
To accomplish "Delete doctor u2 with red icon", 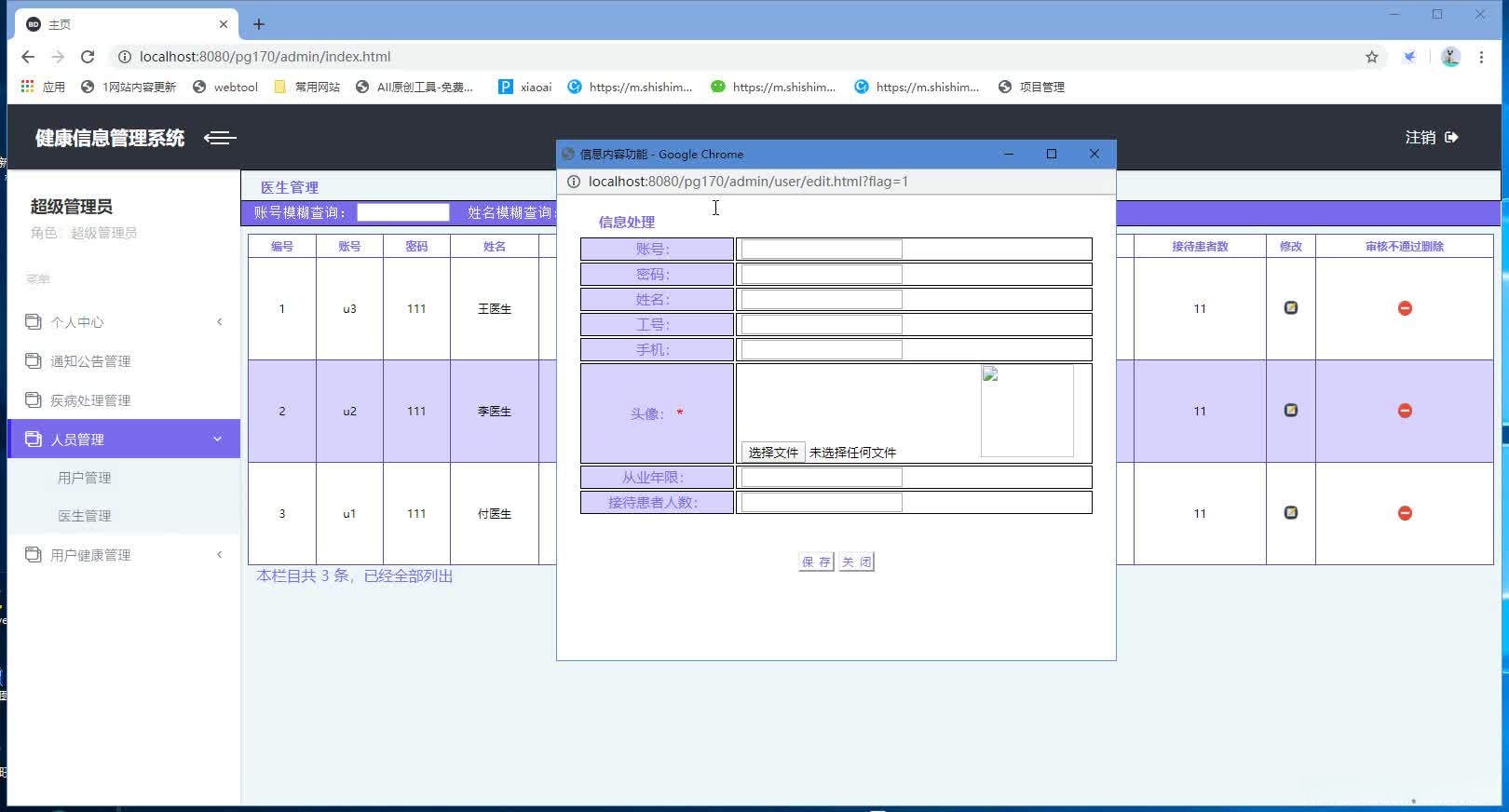I will [x=1405, y=411].
